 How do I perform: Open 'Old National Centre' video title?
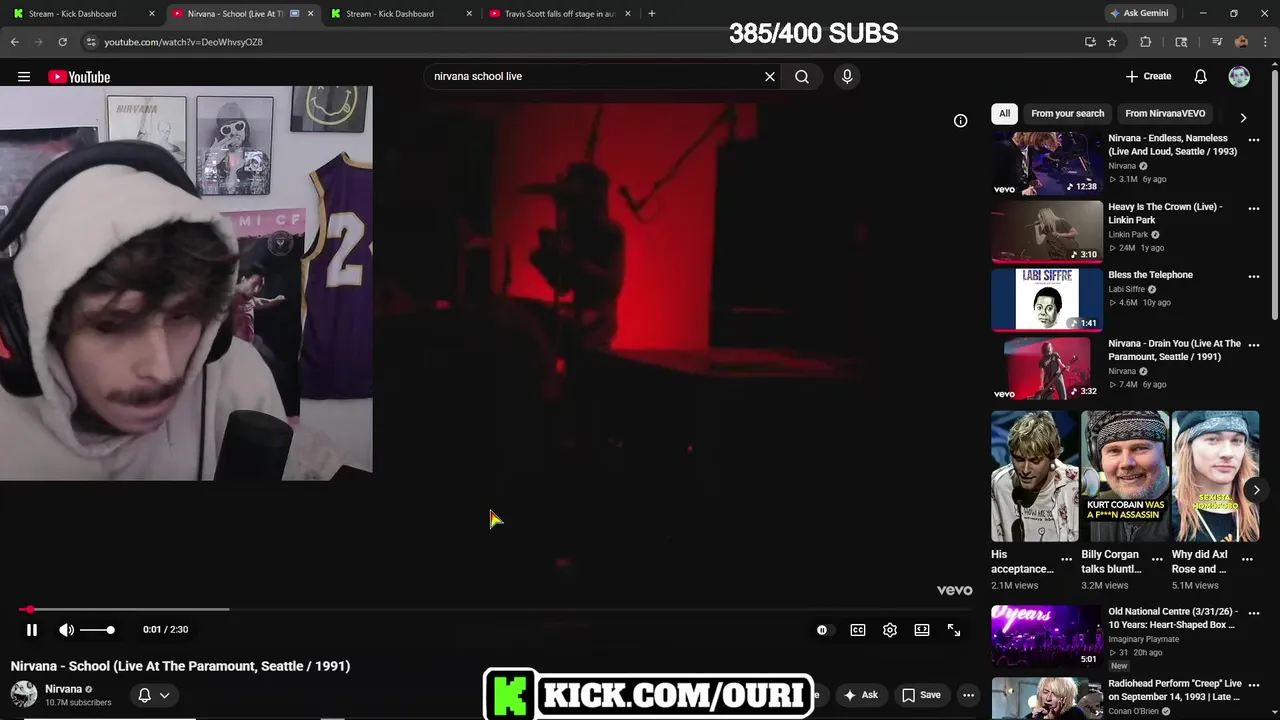(x=1173, y=618)
